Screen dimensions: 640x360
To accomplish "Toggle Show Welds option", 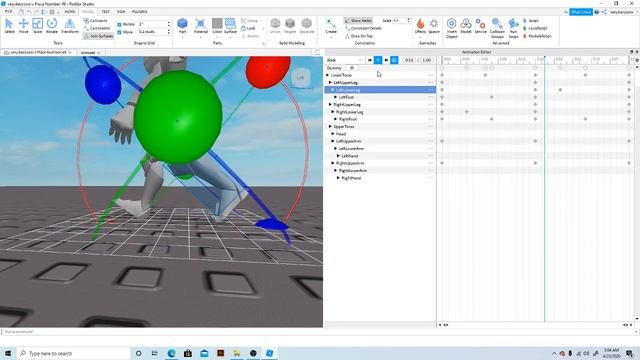I will 358,20.
